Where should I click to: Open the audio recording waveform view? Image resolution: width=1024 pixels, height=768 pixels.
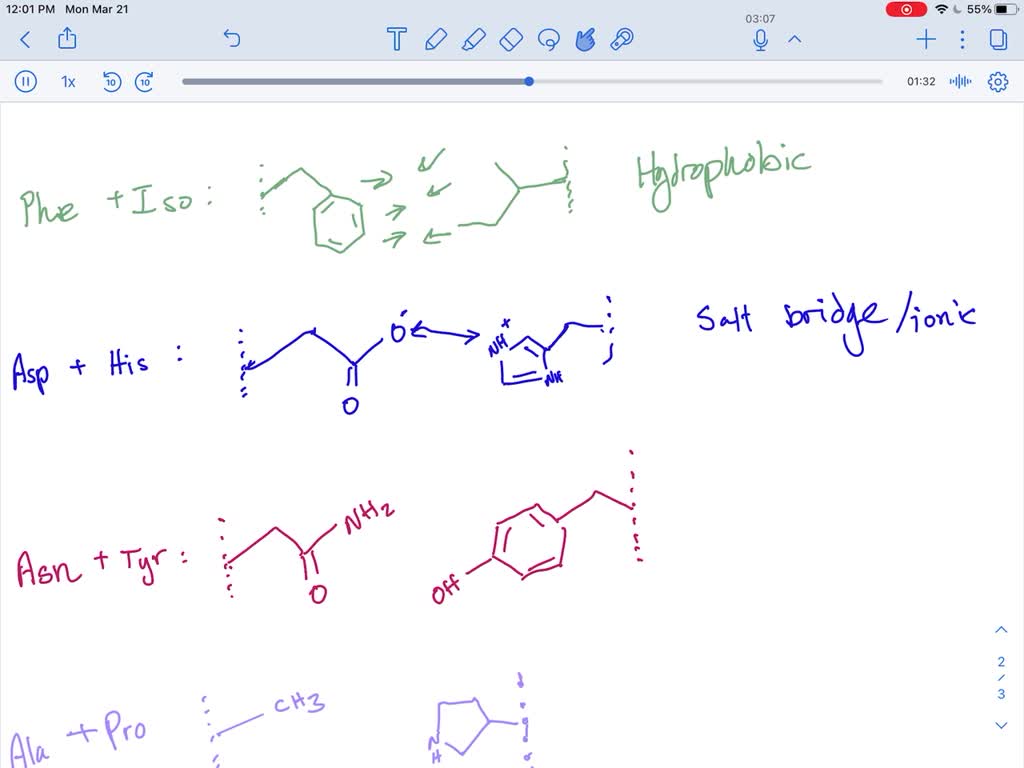tap(960, 82)
